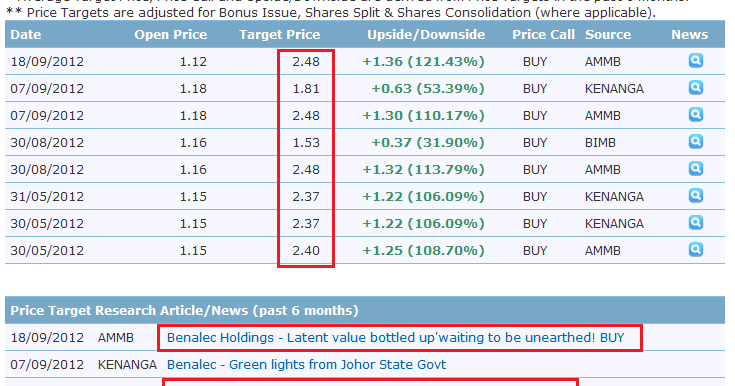This screenshot has height=386, width=735.
Task: Click the +0.63 (53.39%) upside value
Action: (428, 89)
